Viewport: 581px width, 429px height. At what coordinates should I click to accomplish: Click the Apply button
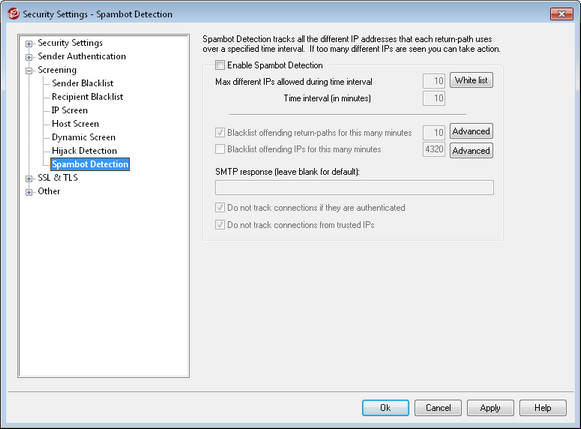(x=490, y=408)
